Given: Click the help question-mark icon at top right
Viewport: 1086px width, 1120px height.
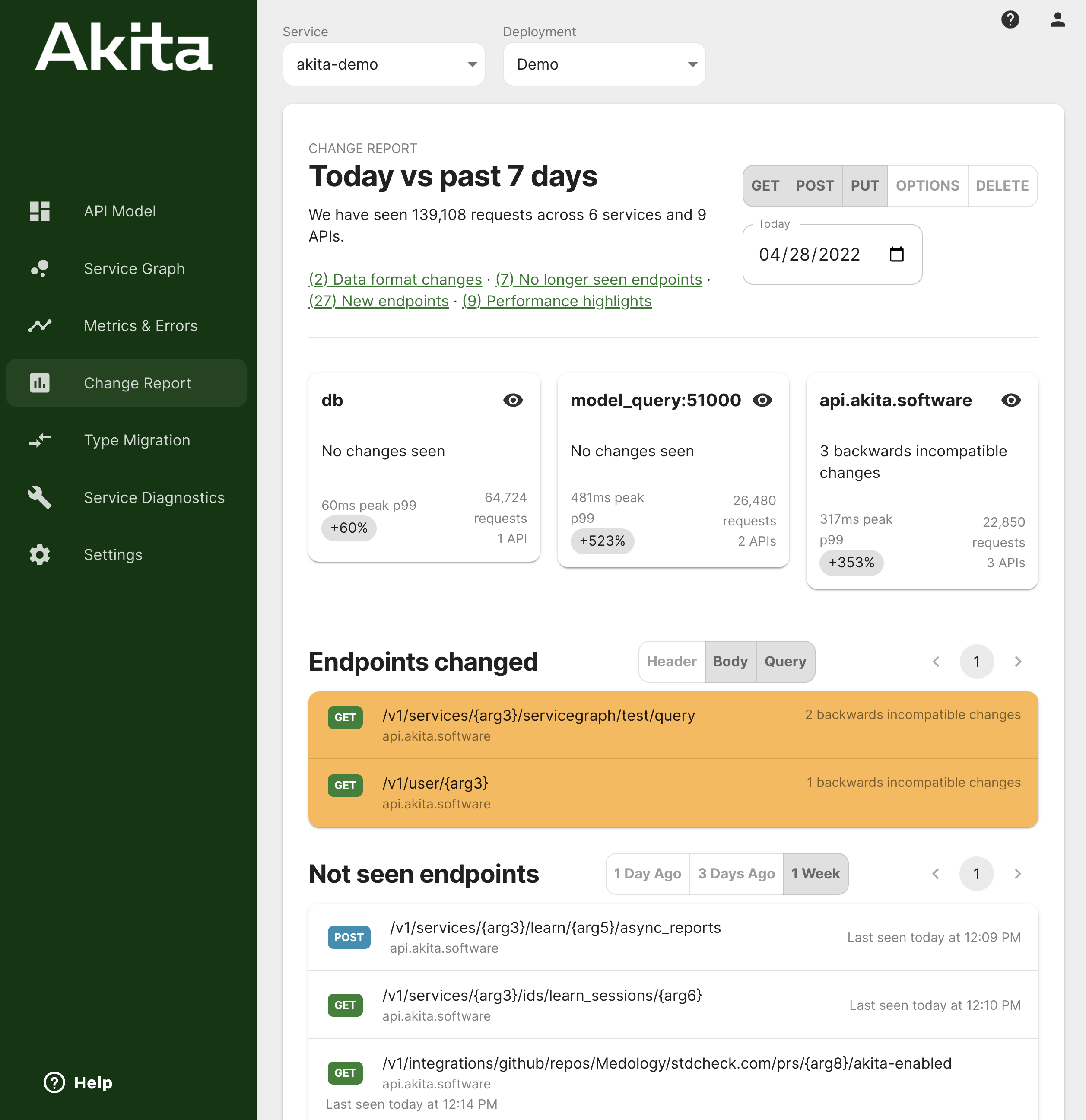Looking at the screenshot, I should (1010, 20).
